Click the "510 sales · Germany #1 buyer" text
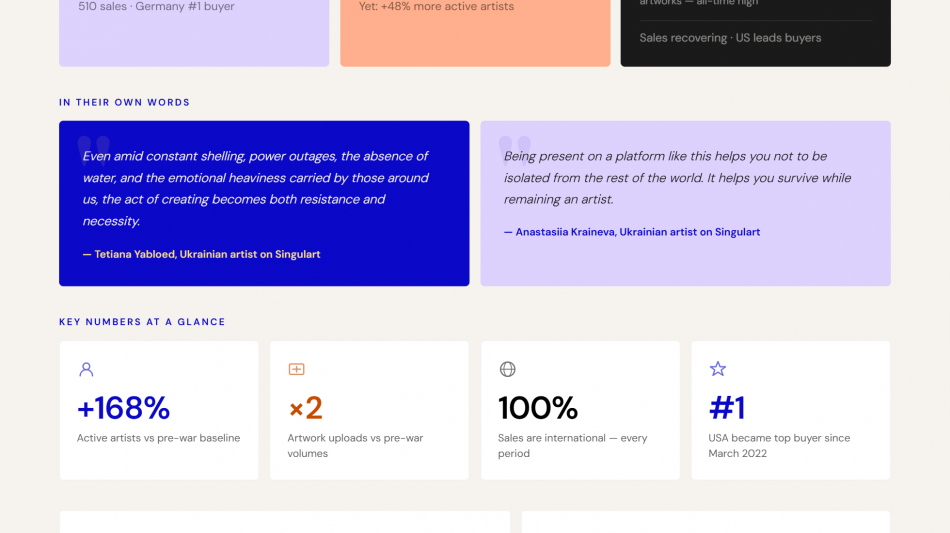This screenshot has height=533, width=950. pos(157,6)
